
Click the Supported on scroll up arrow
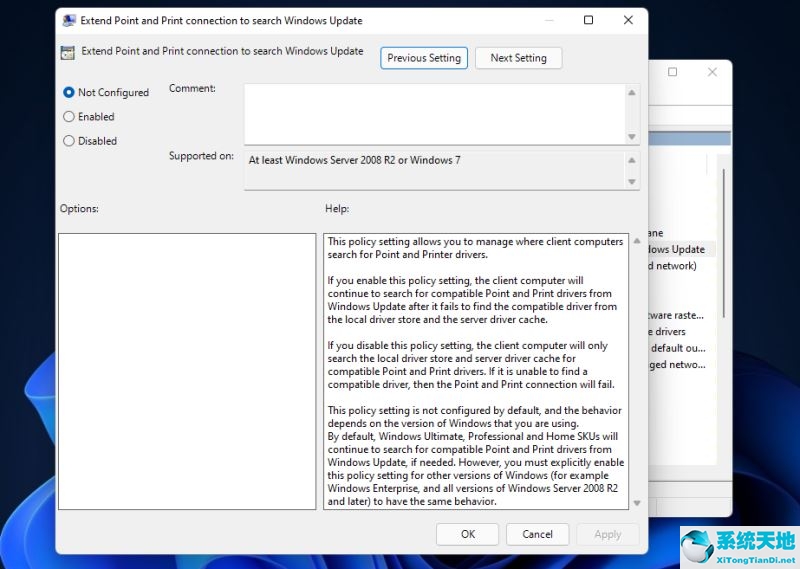click(x=632, y=160)
